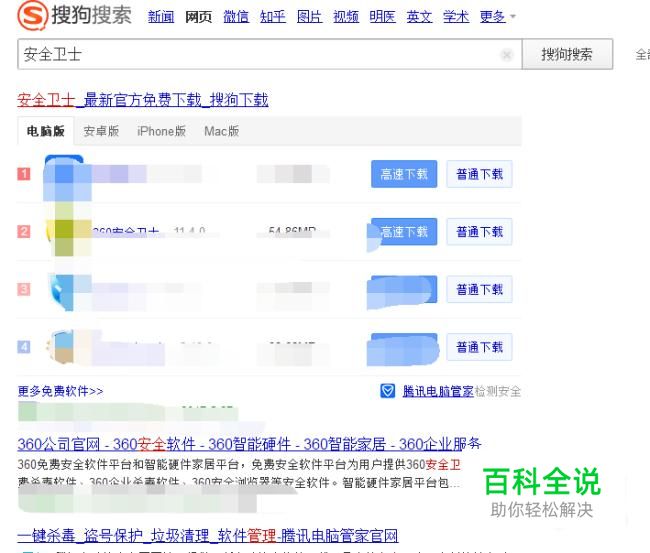Switch to the iPhone版 tab
The image size is (650, 553).
click(x=161, y=131)
